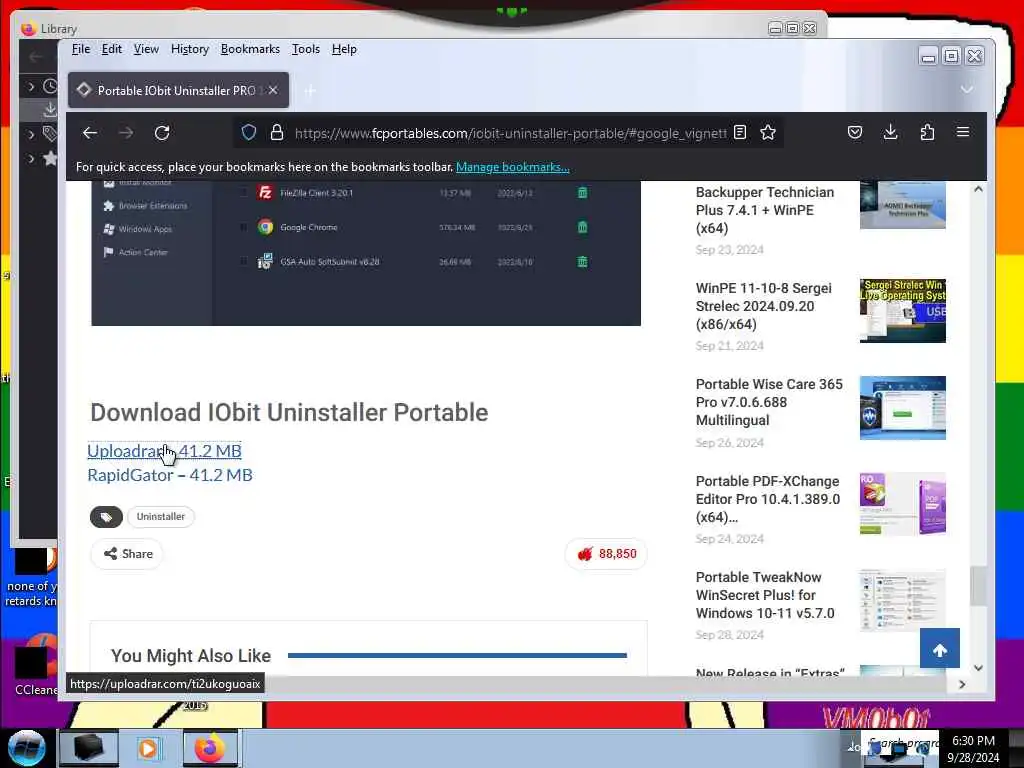Open the Firefox downloads arrow icon
The height and width of the screenshot is (768, 1024).
click(890, 133)
